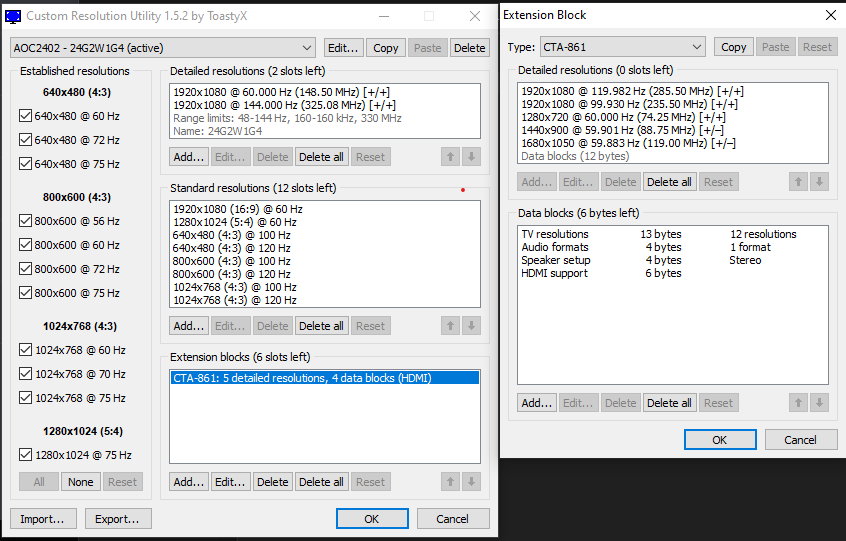Click None button under established resolutions
The height and width of the screenshot is (541, 846).
tap(80, 481)
